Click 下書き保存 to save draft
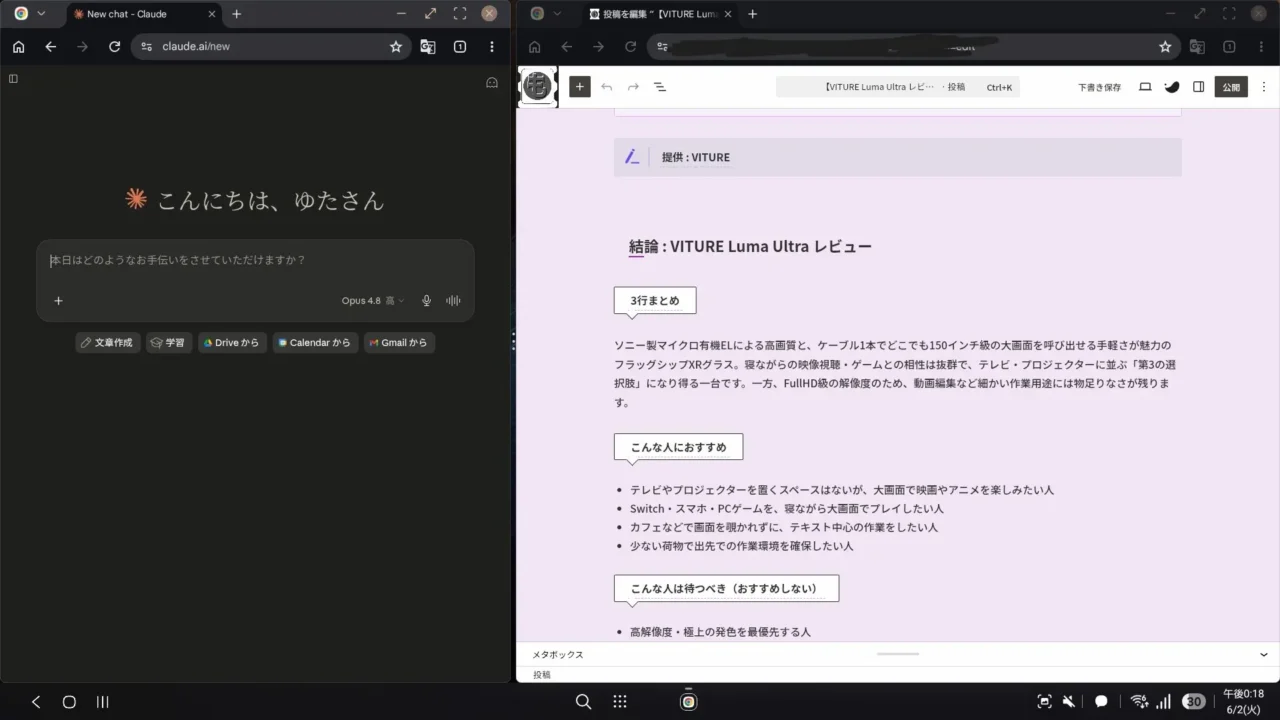1280x720 pixels. [x=1099, y=87]
